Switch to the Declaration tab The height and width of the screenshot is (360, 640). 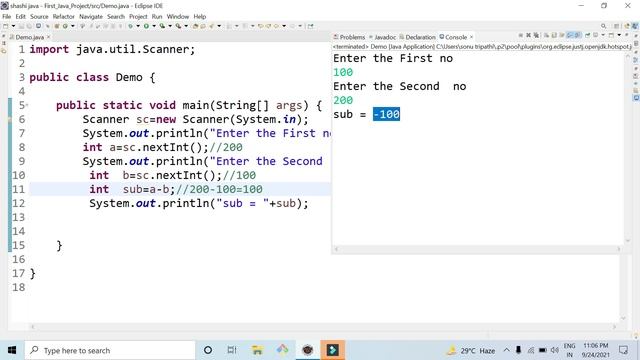[x=418, y=37]
